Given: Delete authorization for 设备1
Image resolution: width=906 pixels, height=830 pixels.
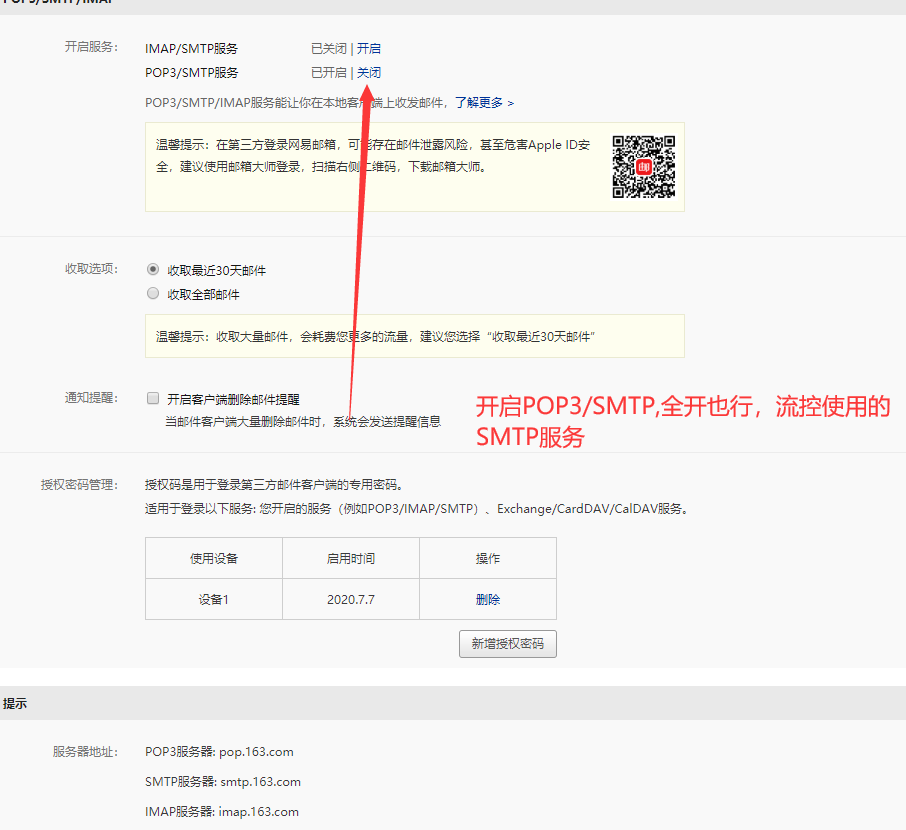Looking at the screenshot, I should point(488,600).
